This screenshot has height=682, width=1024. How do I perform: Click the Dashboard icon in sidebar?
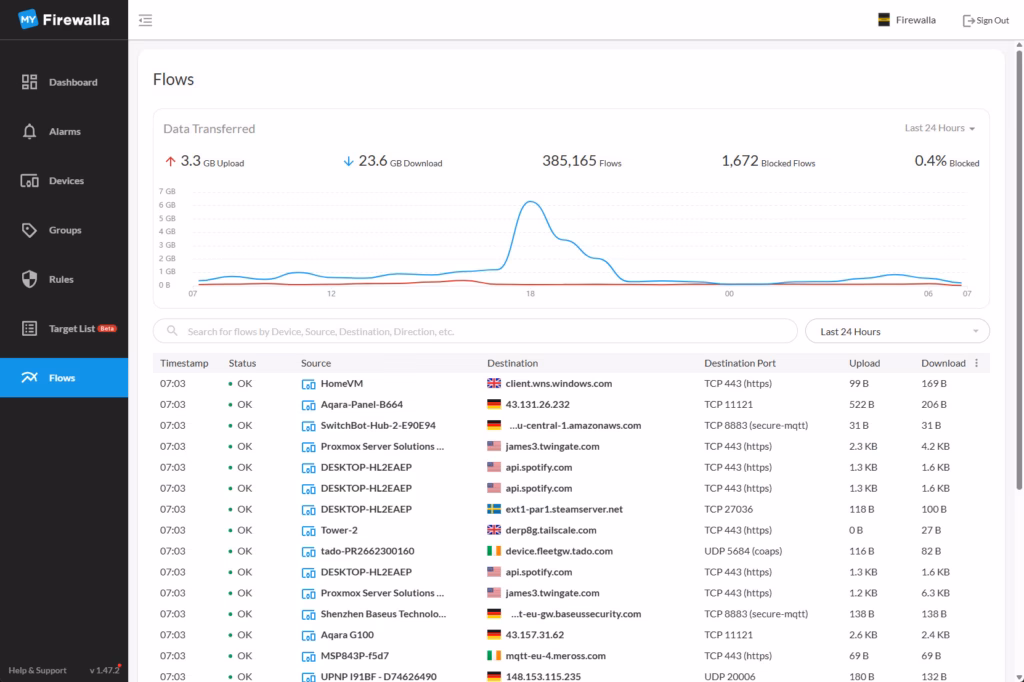coord(29,82)
